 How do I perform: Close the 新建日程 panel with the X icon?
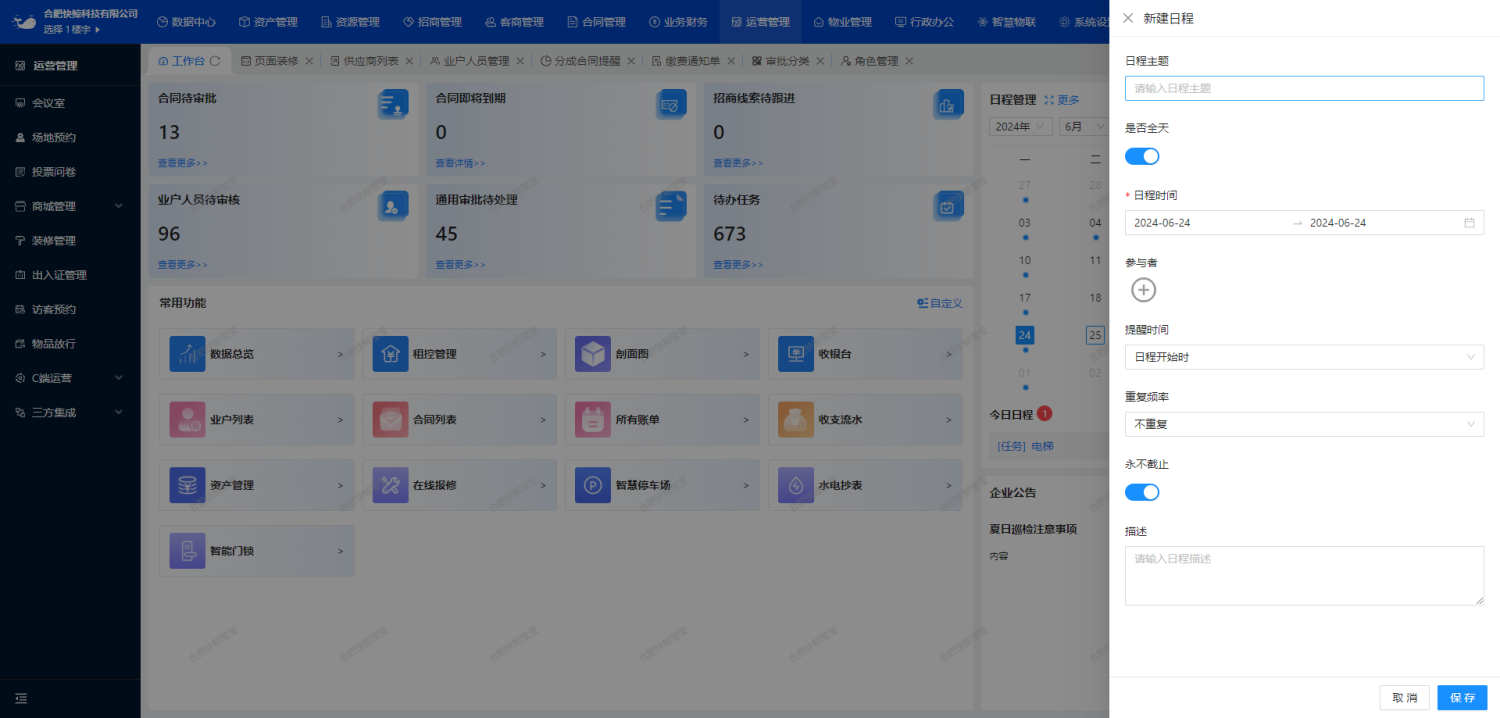(x=1128, y=18)
